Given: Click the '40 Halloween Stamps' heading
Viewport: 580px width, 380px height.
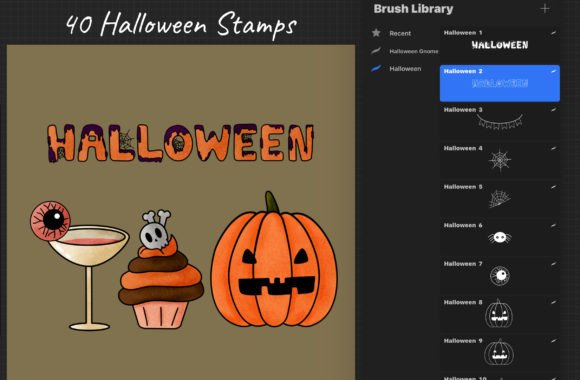Looking at the screenshot, I should (181, 24).
